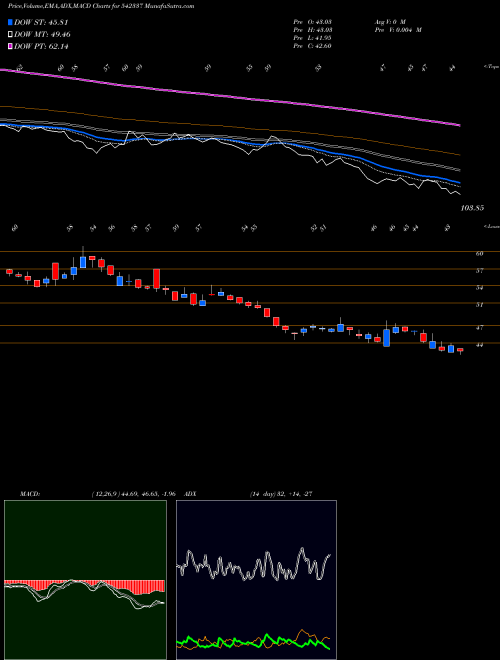Click the white DOW MT legend swatch
The height and width of the screenshot is (660, 500).
click(11, 35)
